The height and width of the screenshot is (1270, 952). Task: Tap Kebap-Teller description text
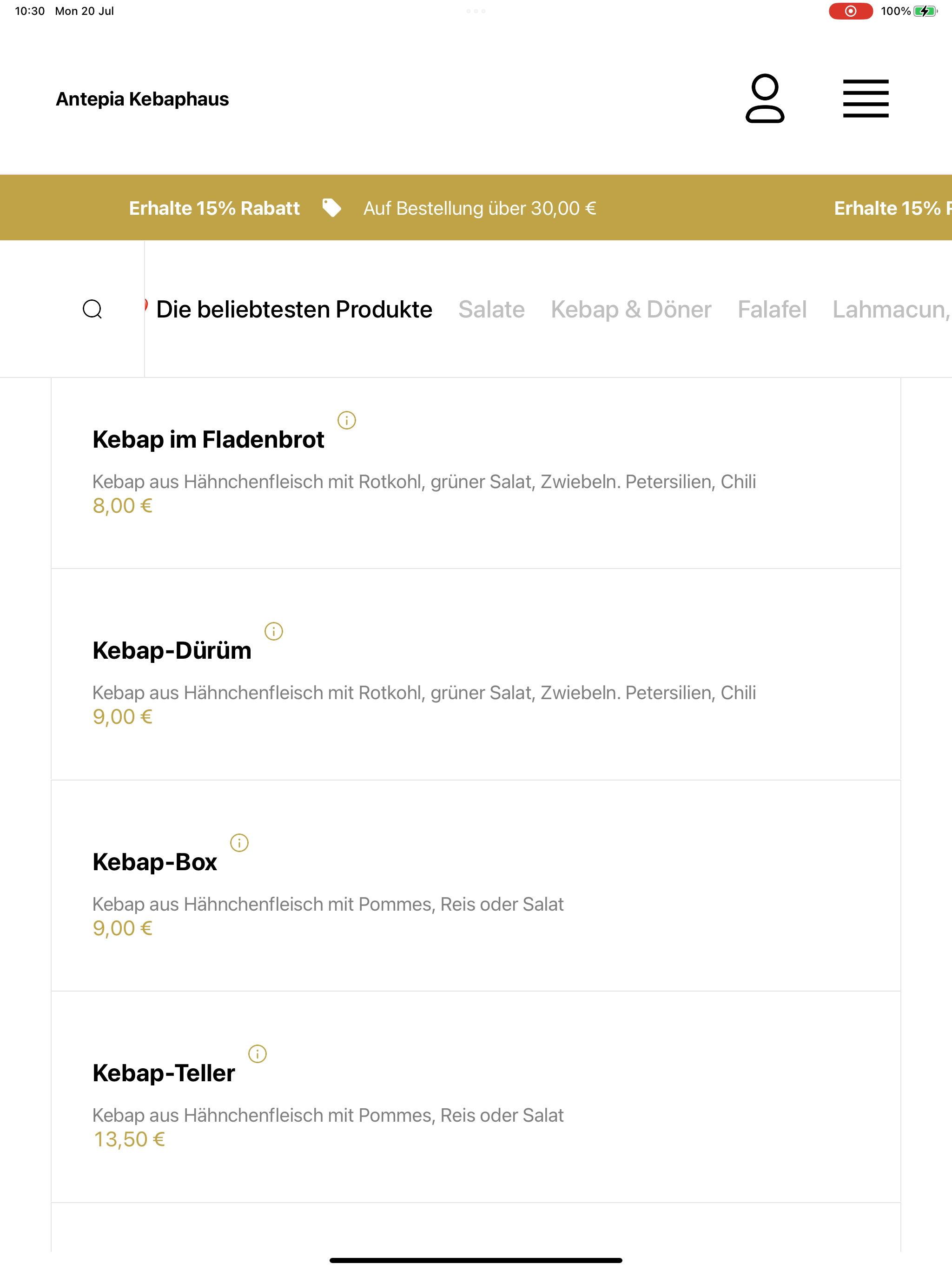coord(328,1116)
